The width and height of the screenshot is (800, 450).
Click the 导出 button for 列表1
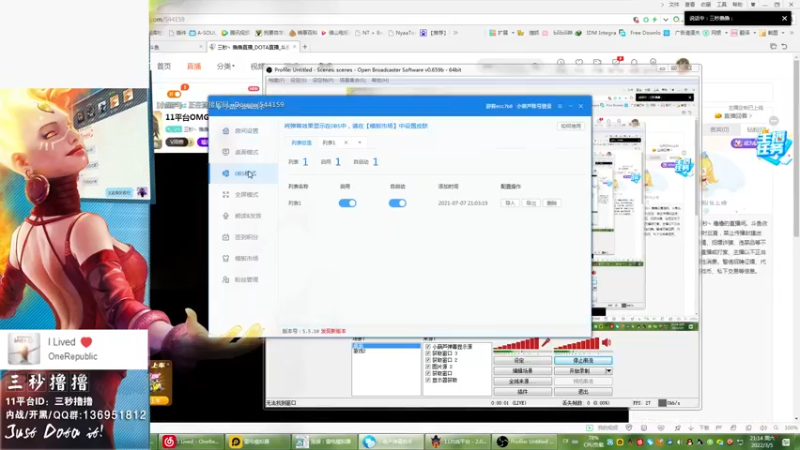pos(531,203)
